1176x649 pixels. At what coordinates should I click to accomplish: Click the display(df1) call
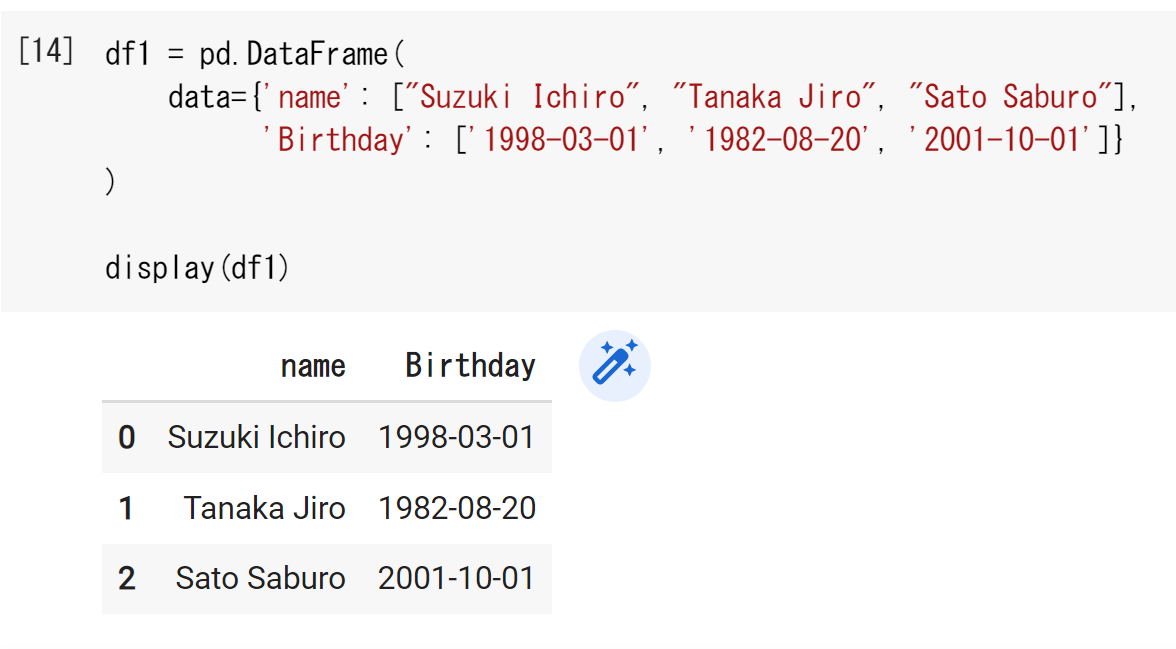[196, 266]
